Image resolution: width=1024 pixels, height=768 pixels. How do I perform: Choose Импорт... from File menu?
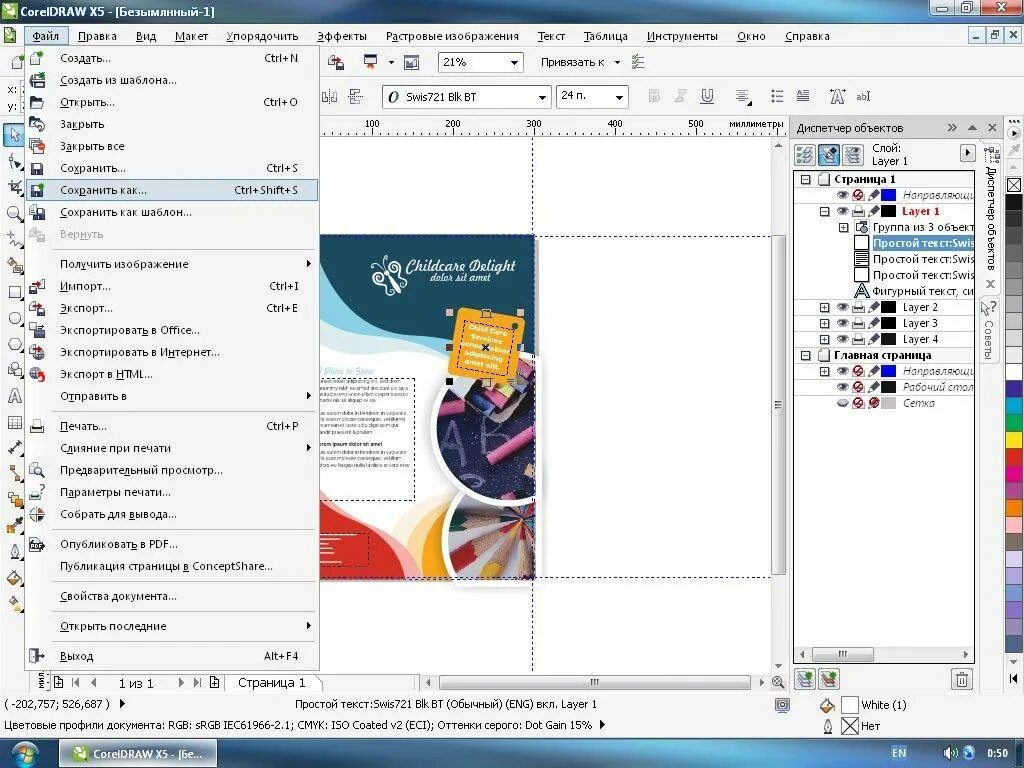tap(172, 286)
